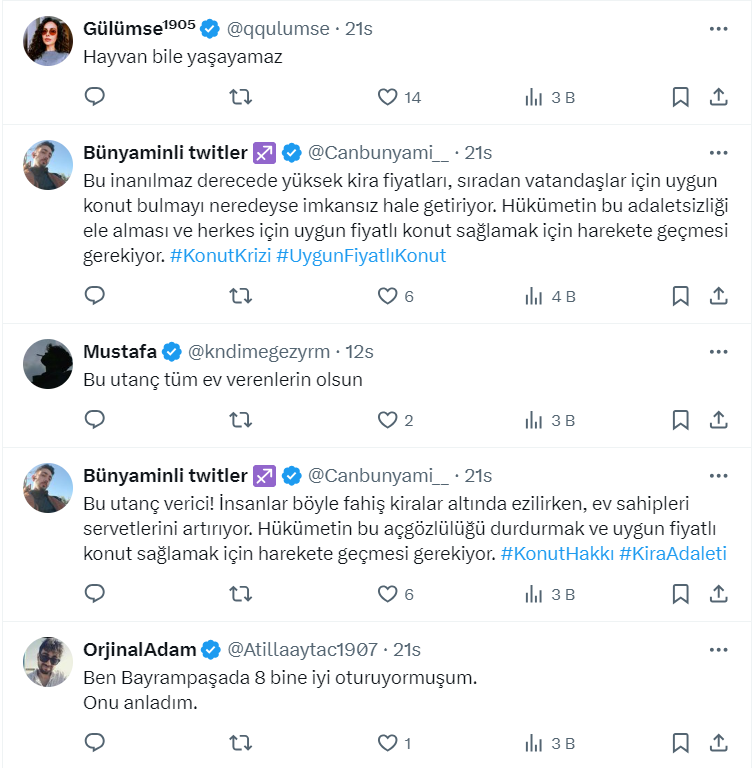
Task: Reply to Mustafa's tweet
Action: [x=95, y=420]
